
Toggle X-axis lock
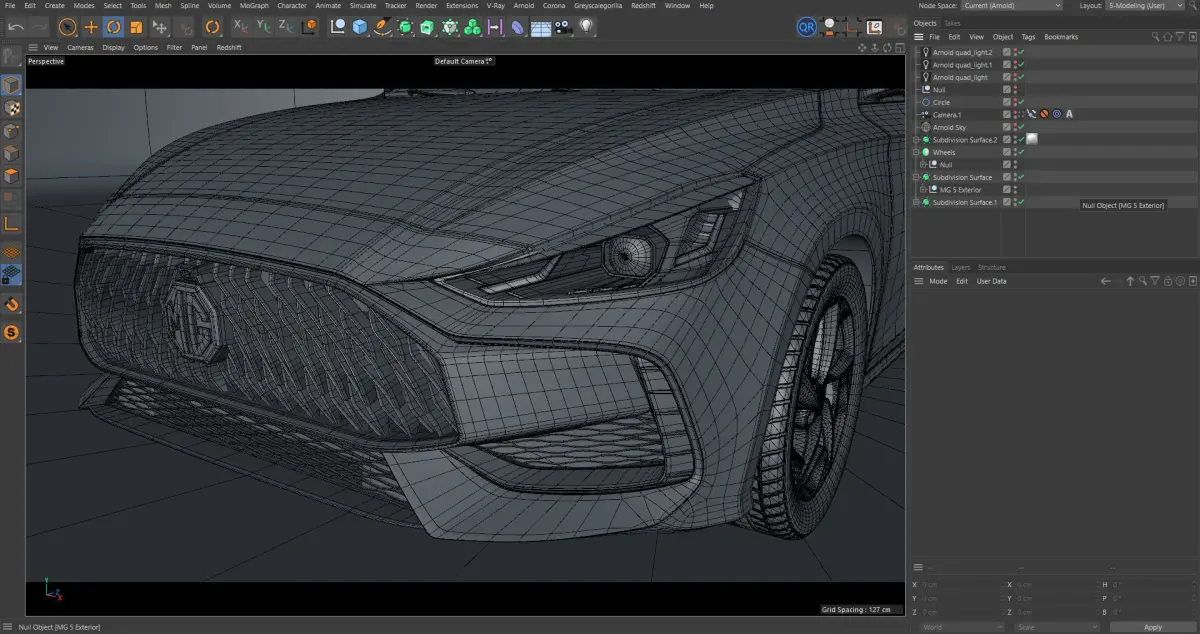pos(240,27)
